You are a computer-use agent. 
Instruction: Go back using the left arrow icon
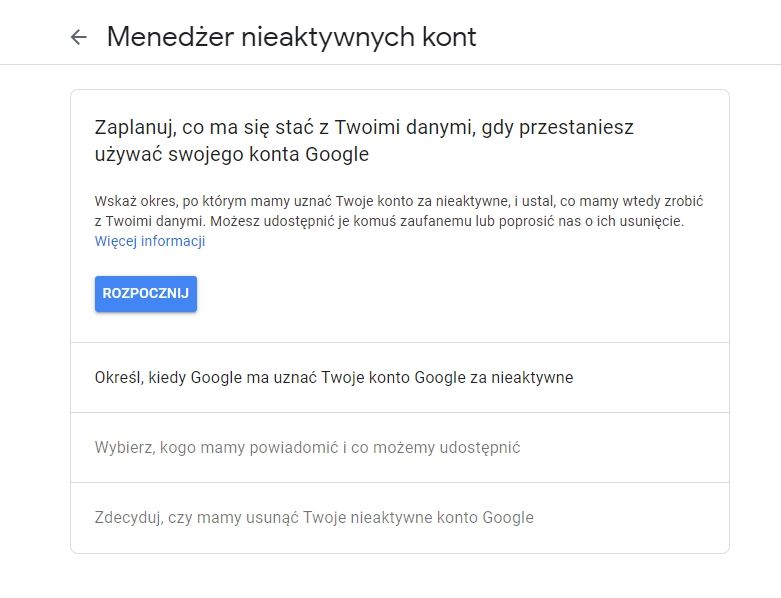click(79, 38)
